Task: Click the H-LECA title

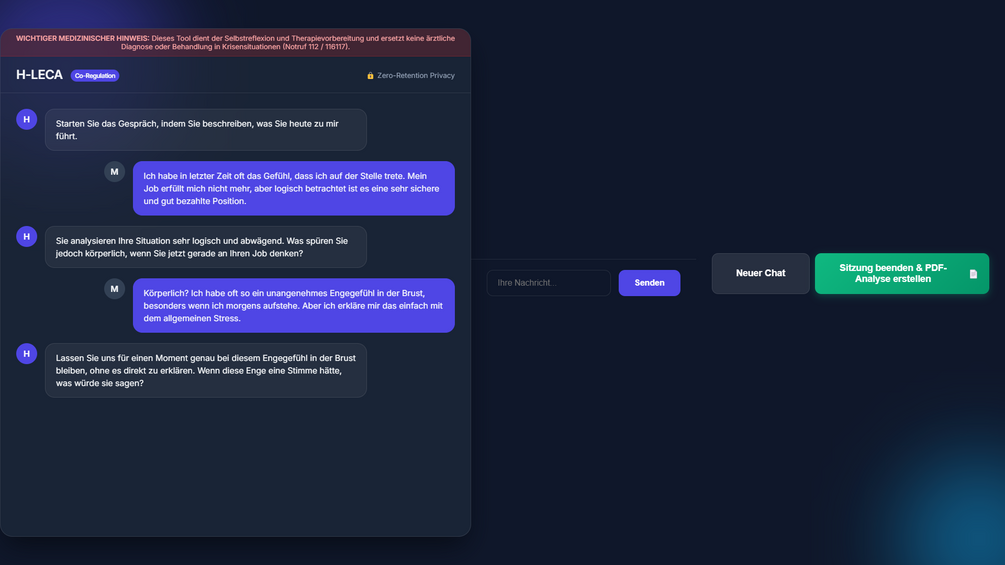Action: [39, 75]
